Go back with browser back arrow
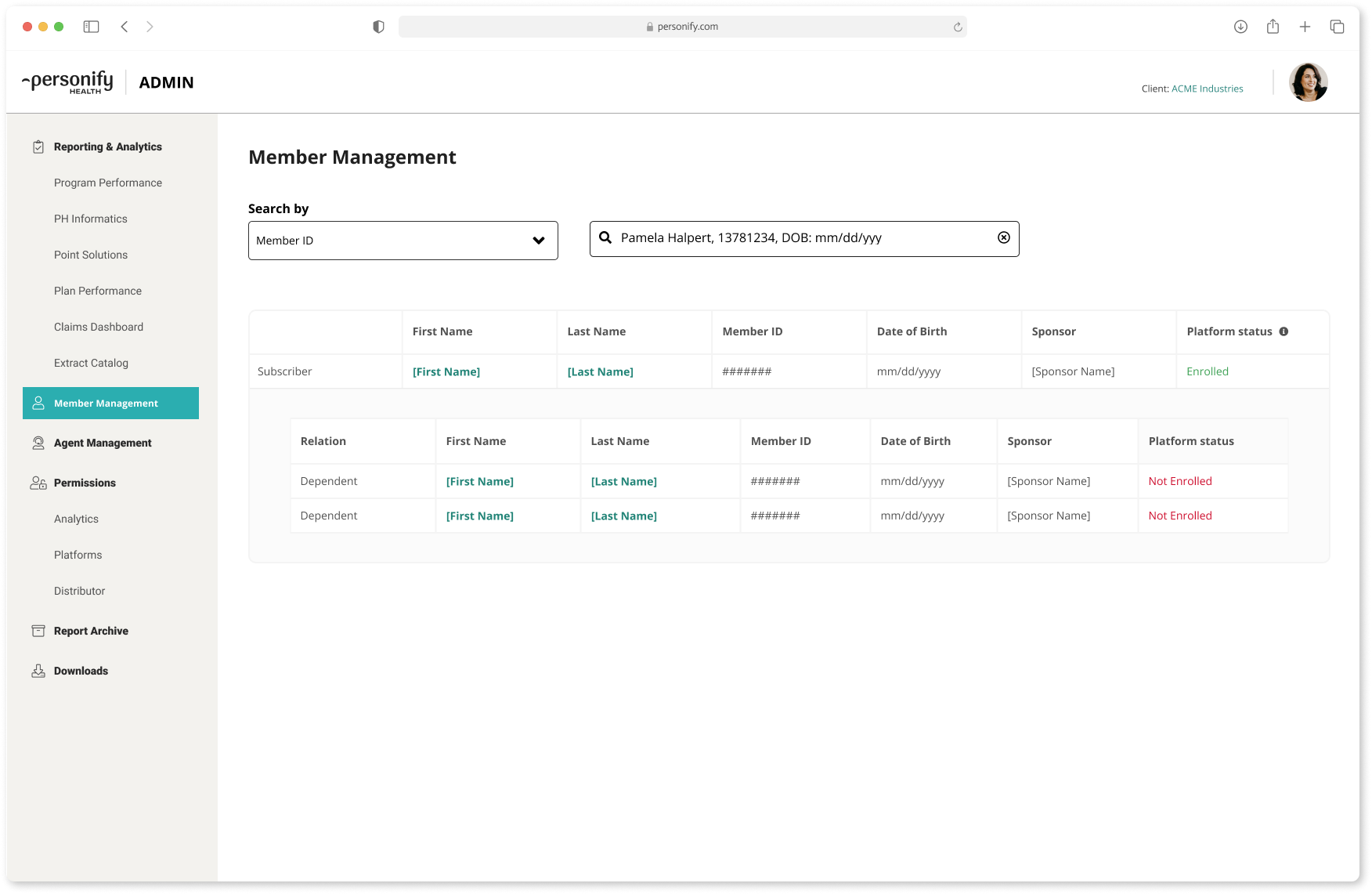 [124, 27]
